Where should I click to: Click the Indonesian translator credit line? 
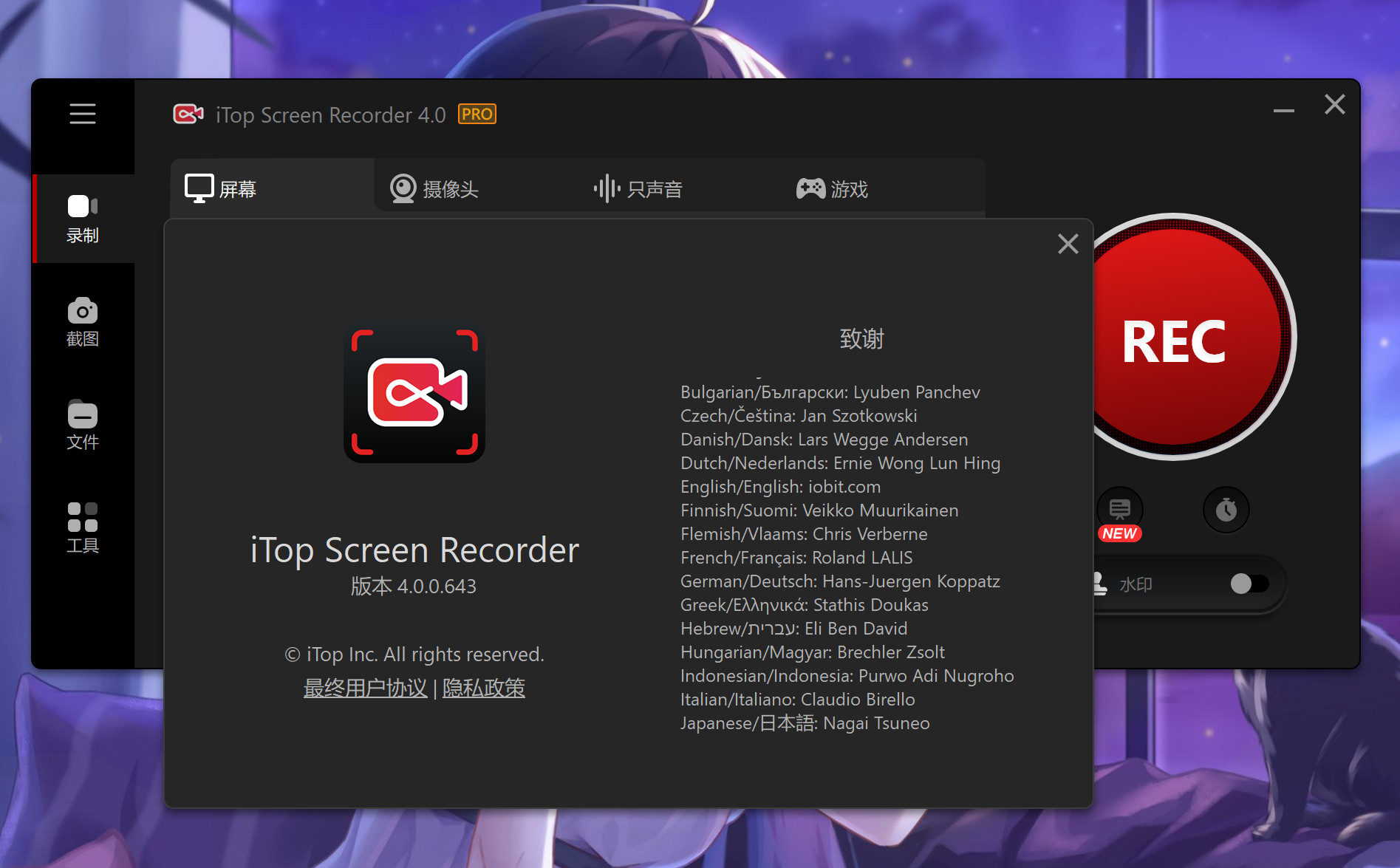pyautogui.click(x=847, y=676)
